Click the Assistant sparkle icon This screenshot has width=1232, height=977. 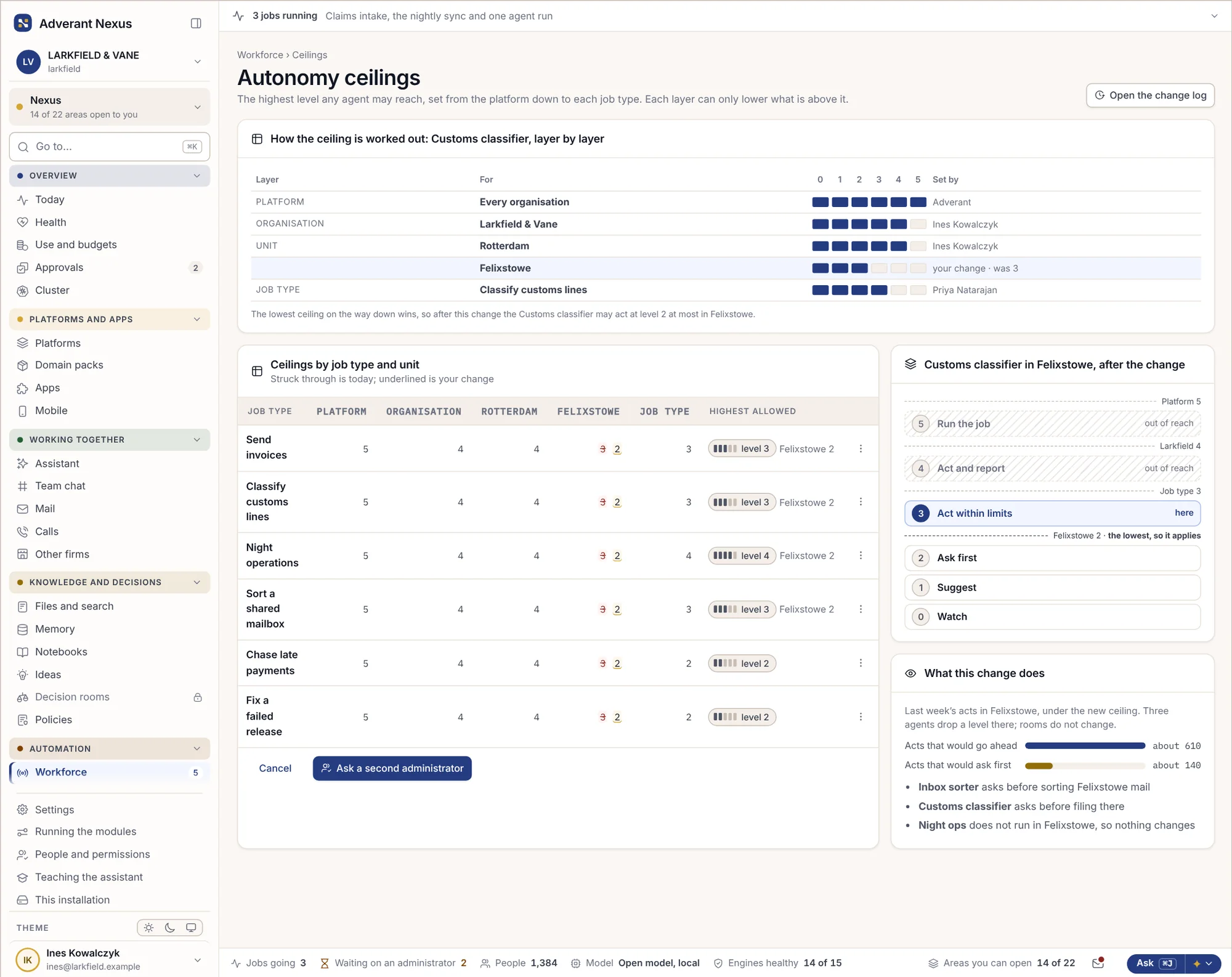(23, 464)
